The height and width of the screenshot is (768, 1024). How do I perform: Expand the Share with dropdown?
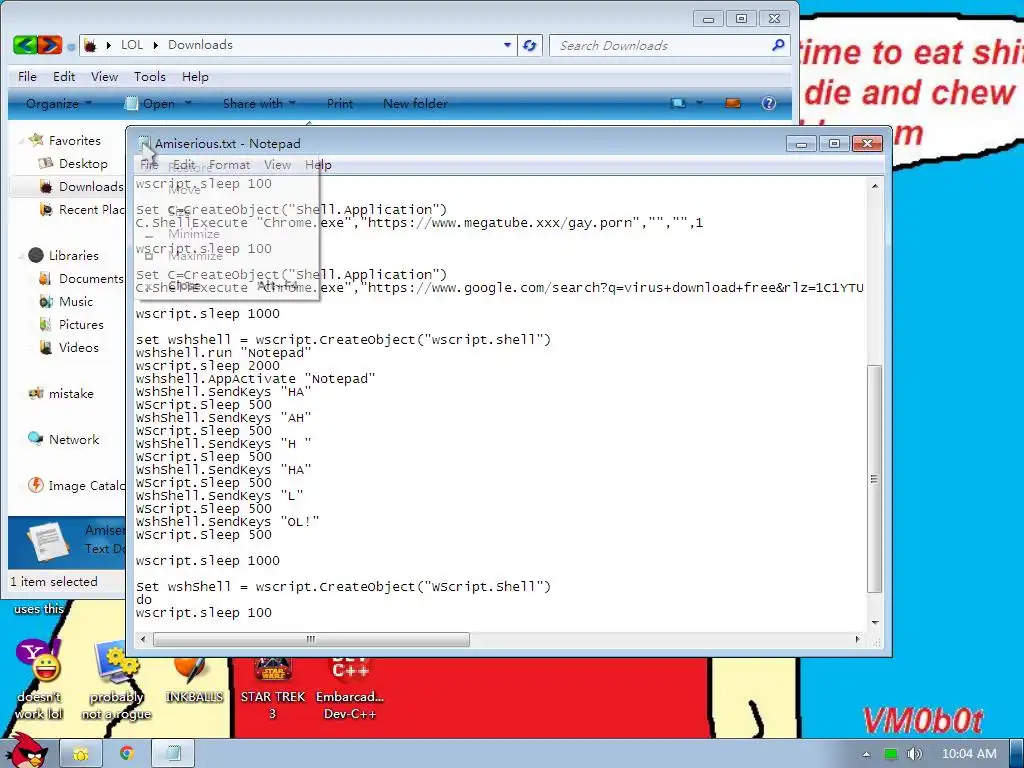pyautogui.click(x=259, y=103)
